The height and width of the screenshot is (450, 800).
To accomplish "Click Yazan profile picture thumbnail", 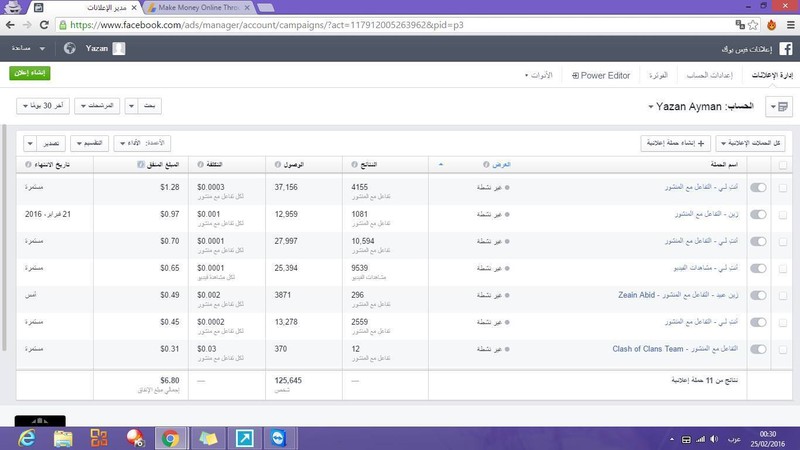I will [118, 48].
